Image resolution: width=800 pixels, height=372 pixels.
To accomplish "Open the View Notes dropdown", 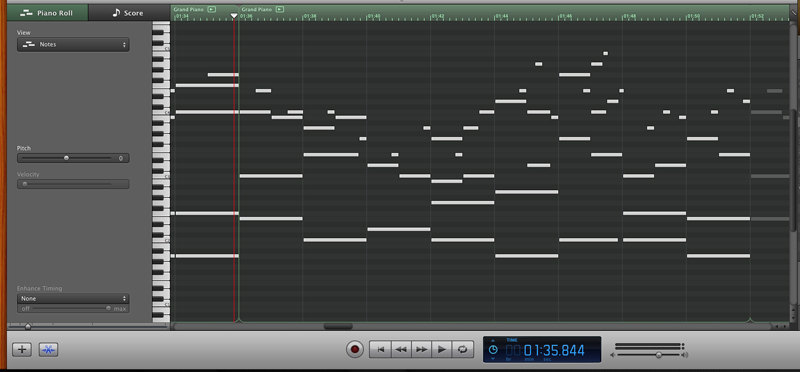I will coord(73,44).
